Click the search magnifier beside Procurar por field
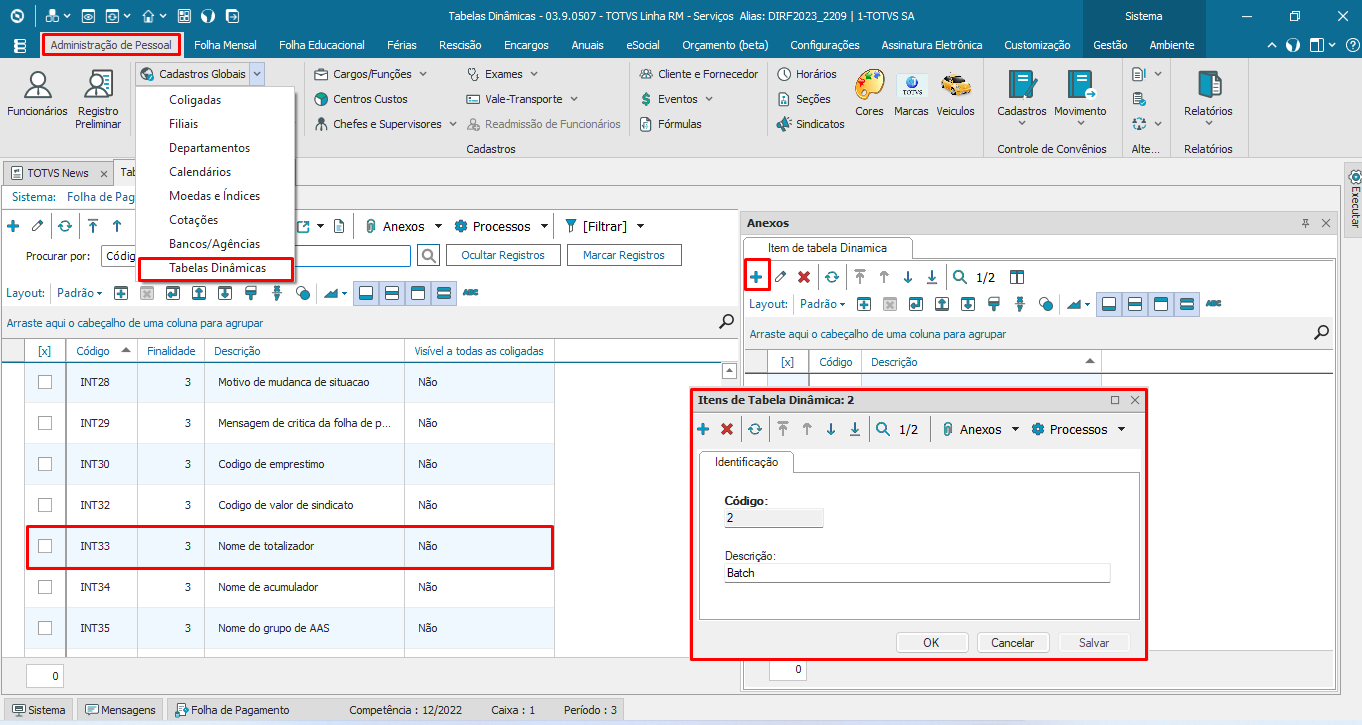1362x725 pixels. (428, 256)
